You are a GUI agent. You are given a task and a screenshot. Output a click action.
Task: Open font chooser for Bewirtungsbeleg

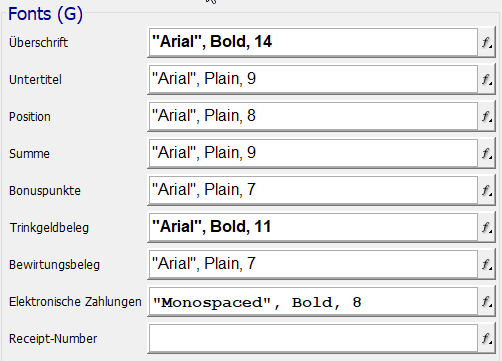pos(487,264)
